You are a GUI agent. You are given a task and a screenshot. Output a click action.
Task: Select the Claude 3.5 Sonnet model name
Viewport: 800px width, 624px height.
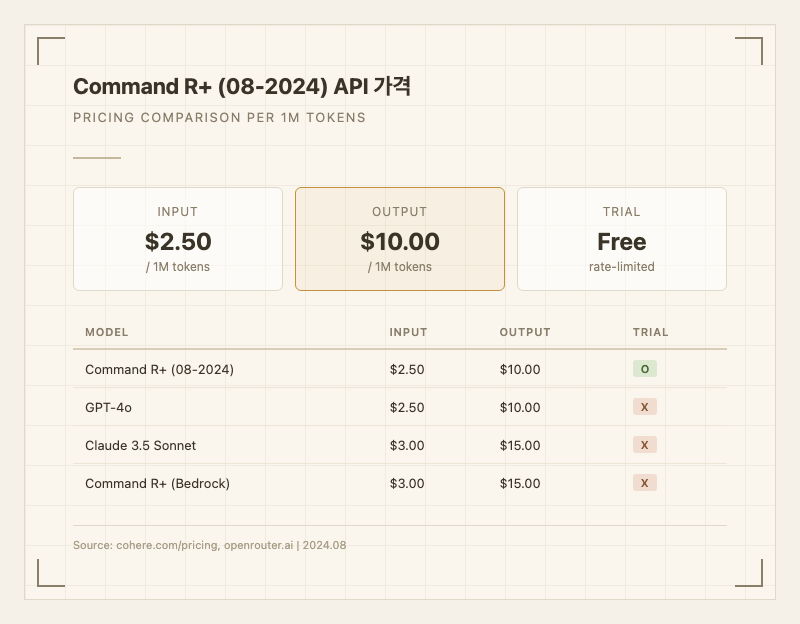click(139, 445)
